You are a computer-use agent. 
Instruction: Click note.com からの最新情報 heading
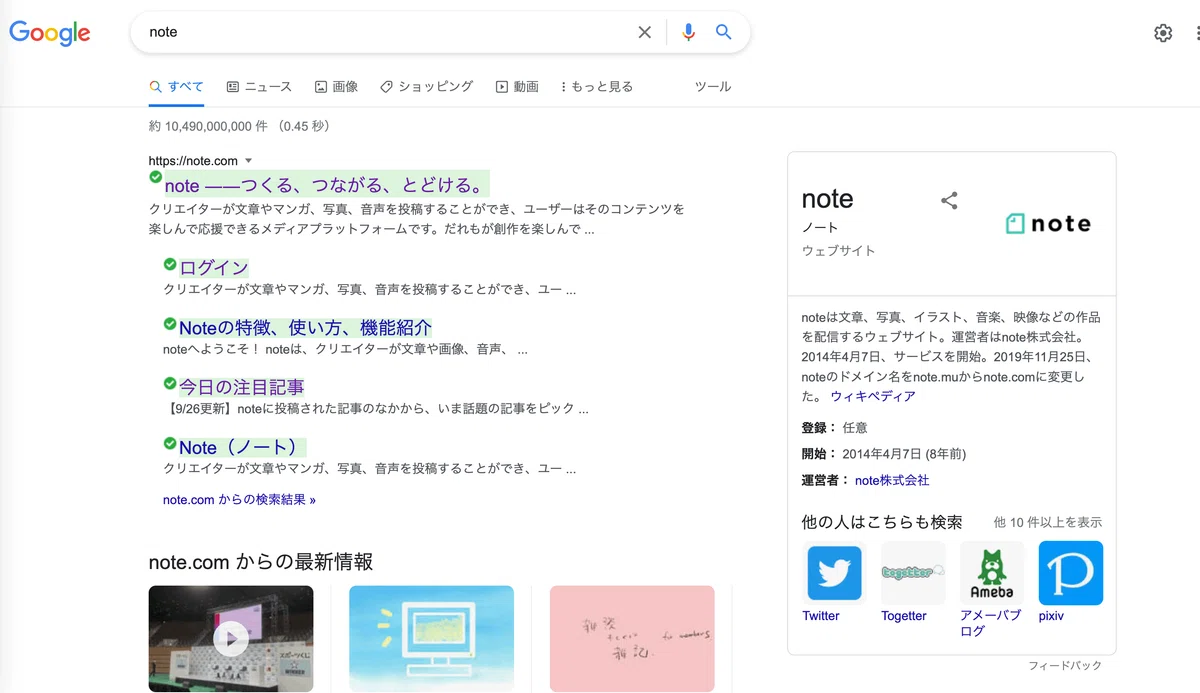click(x=261, y=562)
